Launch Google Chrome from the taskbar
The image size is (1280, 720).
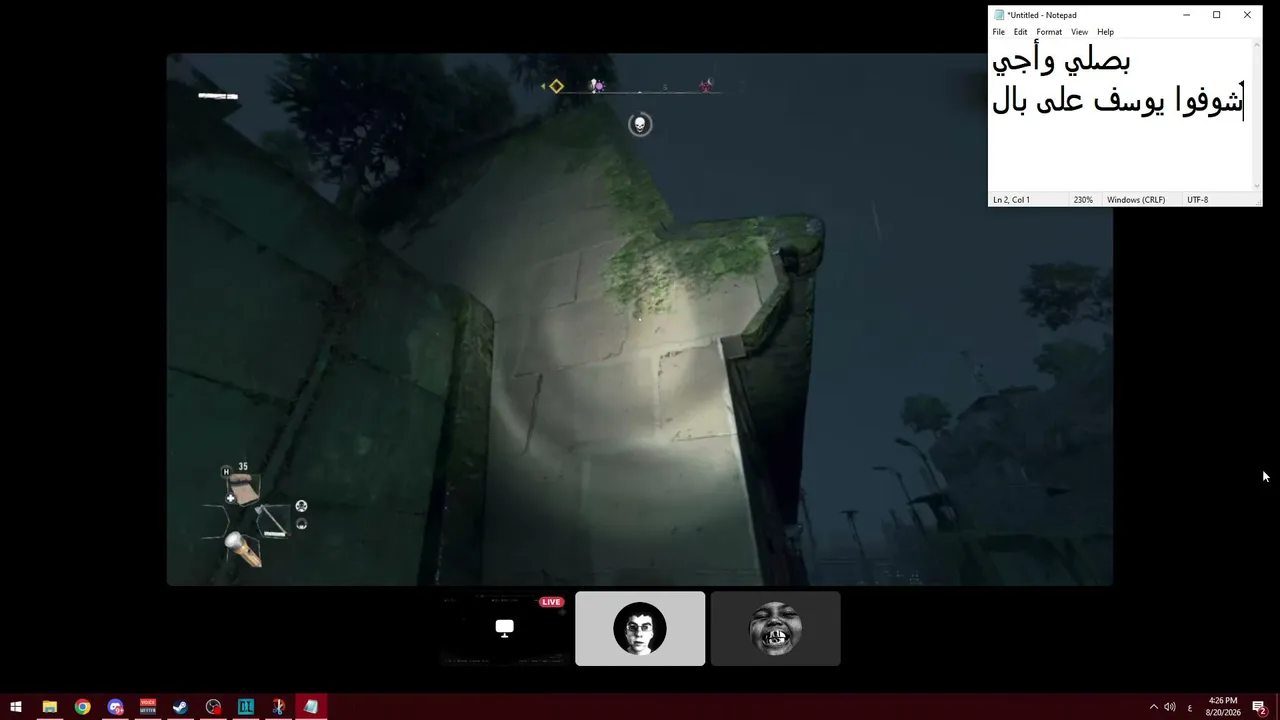pos(82,707)
